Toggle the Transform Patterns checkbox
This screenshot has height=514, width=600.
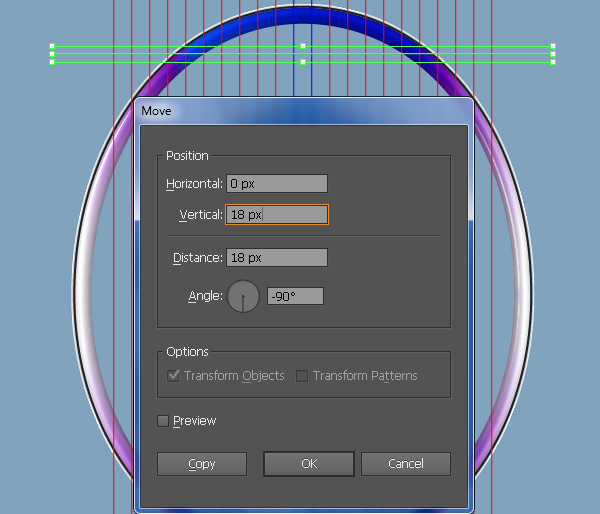[302, 376]
